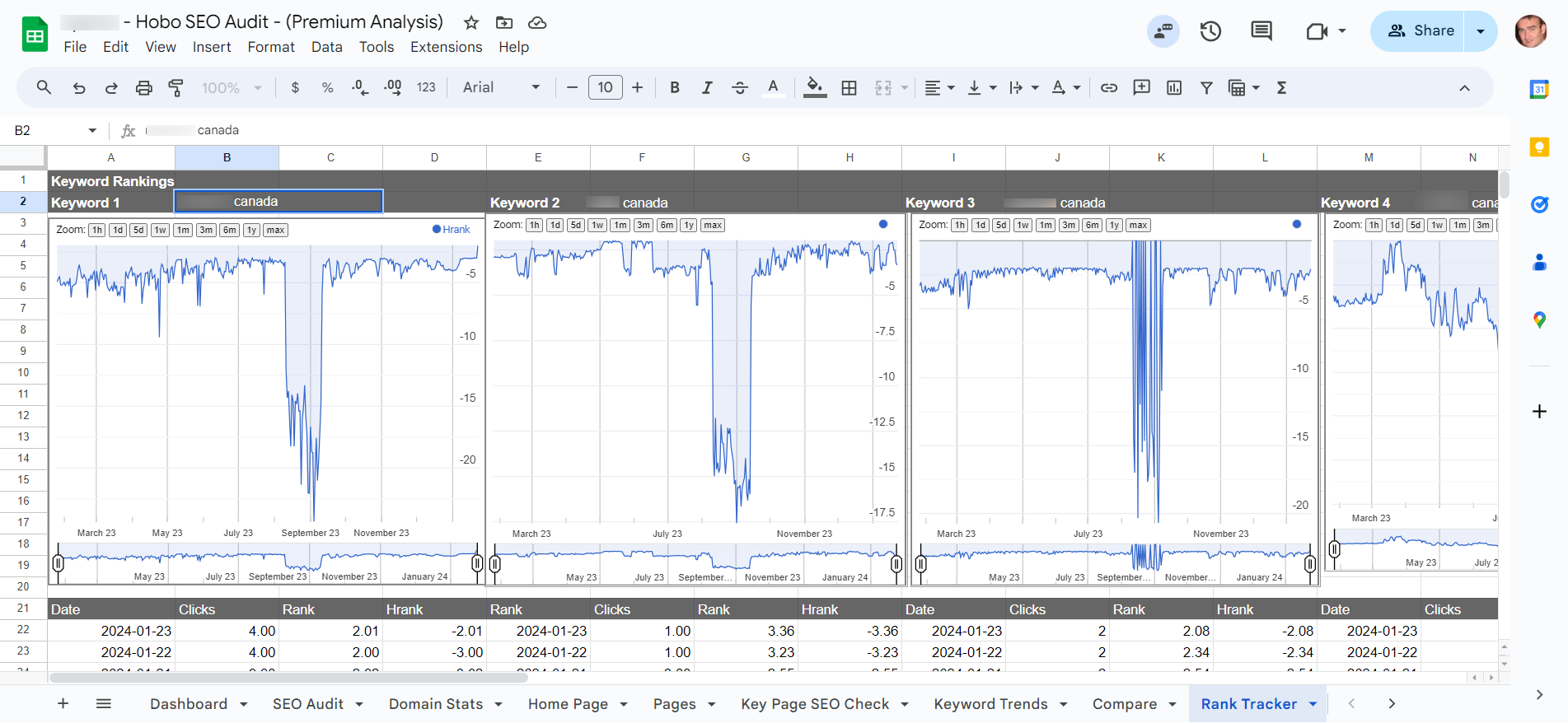
Task: Insert a chart using toolbar icon
Action: point(1174,88)
